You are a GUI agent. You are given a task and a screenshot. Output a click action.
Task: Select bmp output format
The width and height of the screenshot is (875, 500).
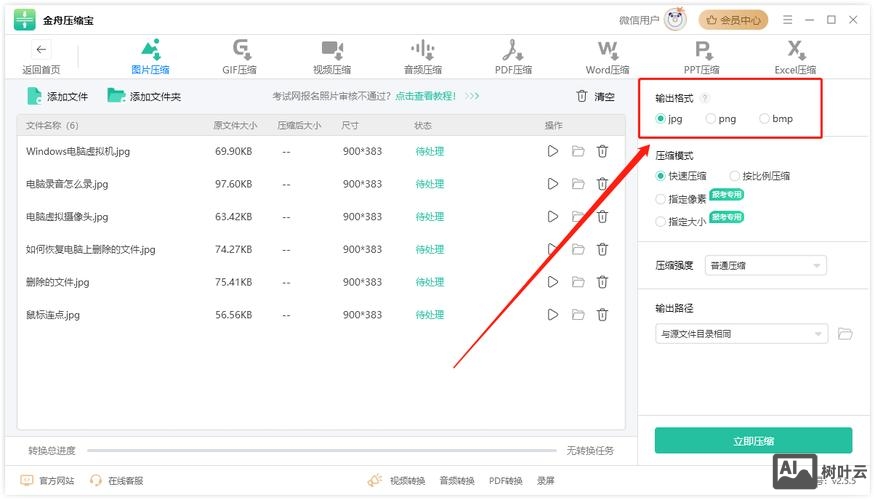pyautogui.click(x=765, y=118)
